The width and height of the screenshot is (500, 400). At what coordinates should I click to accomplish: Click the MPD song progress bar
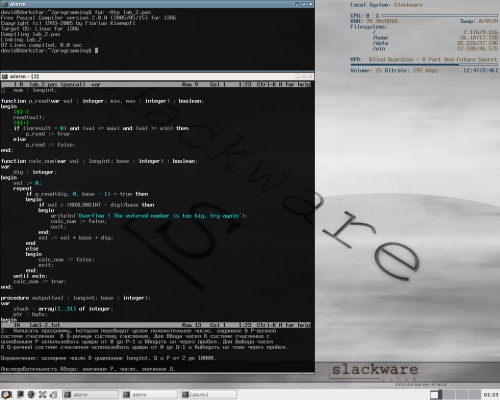coord(424,64)
